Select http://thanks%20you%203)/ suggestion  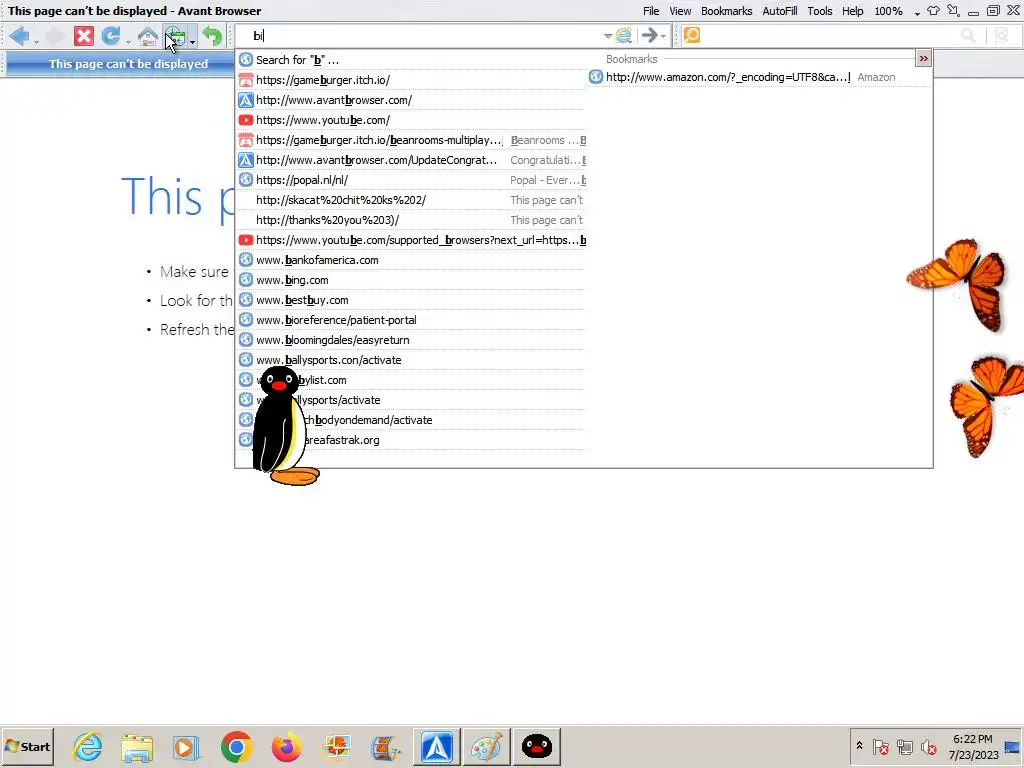(411, 220)
